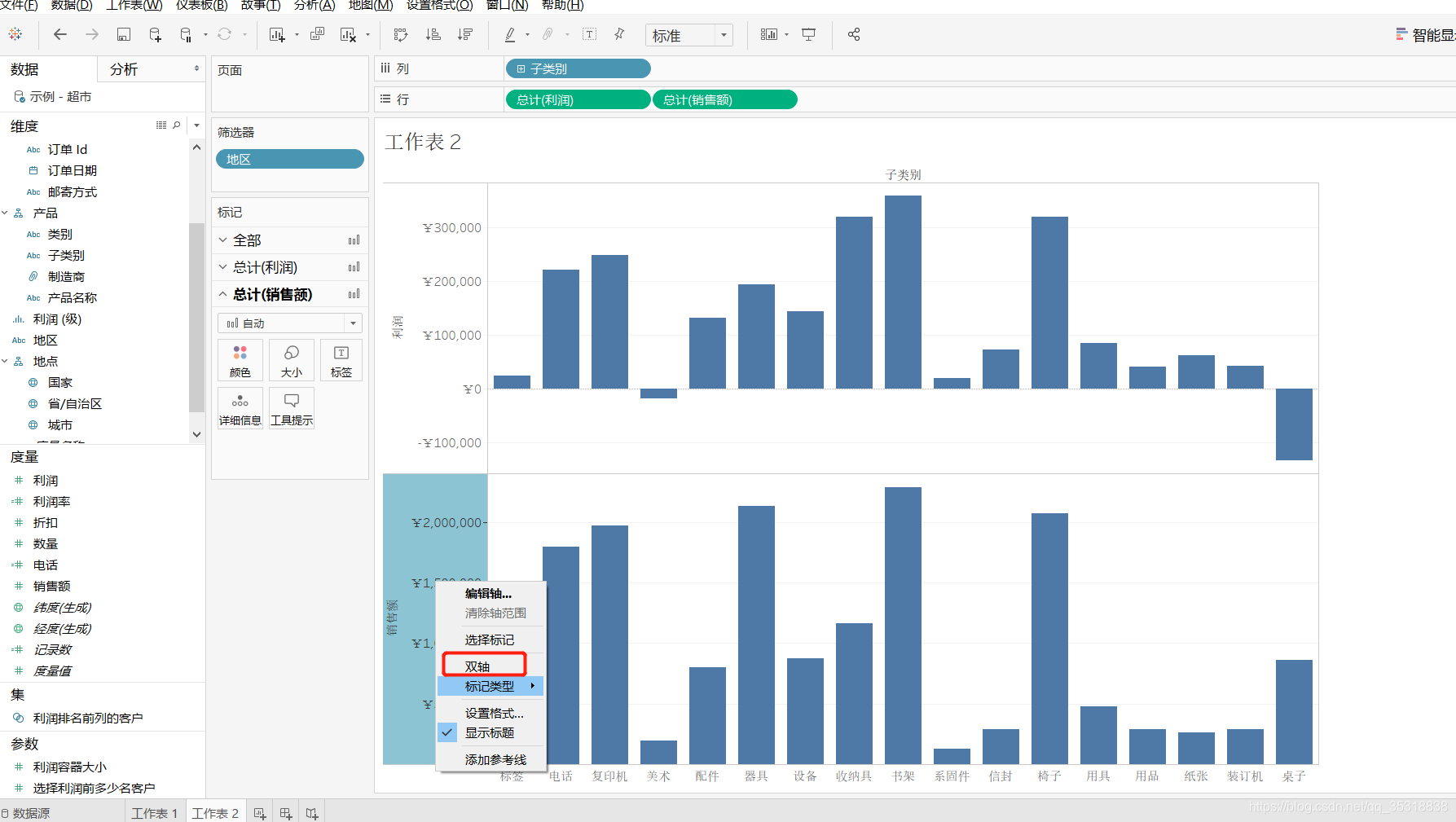Expand the 全部 marks section

pos(223,240)
